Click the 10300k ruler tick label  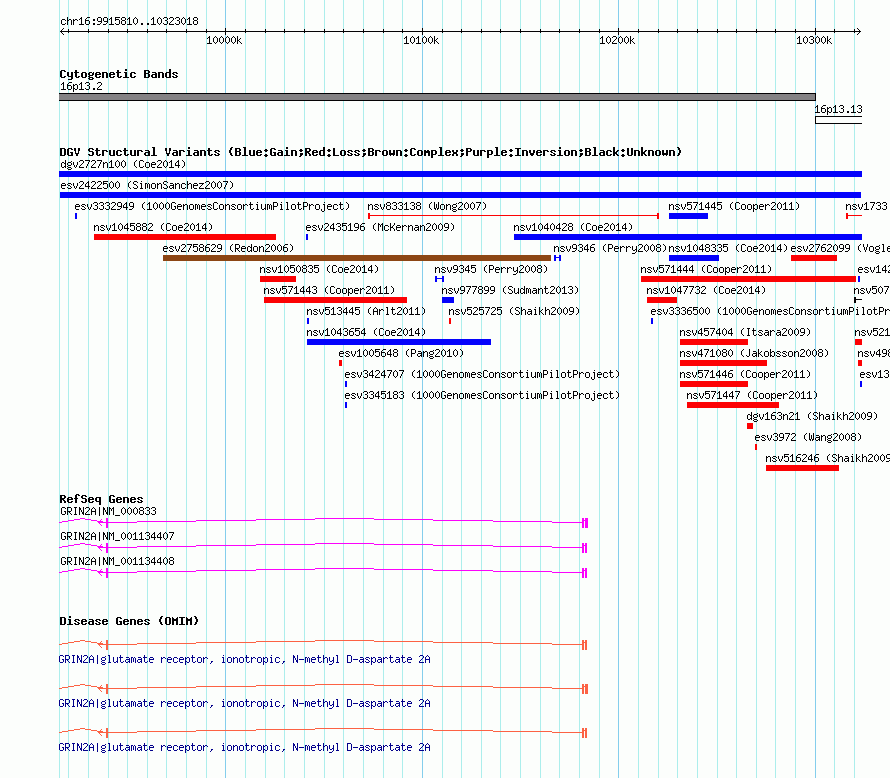tap(815, 40)
